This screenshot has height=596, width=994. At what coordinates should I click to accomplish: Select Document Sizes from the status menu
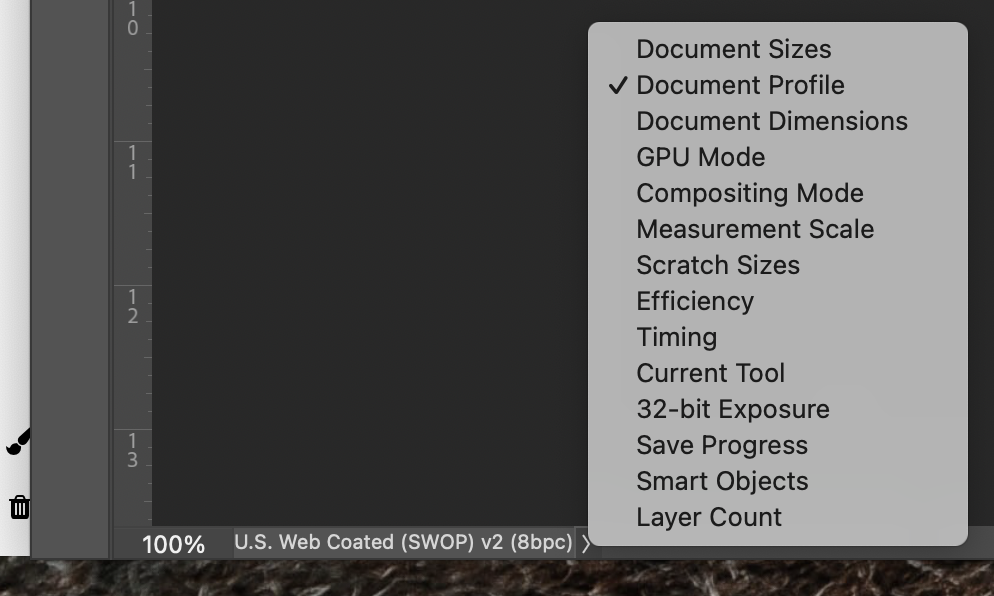pyautogui.click(x=734, y=49)
